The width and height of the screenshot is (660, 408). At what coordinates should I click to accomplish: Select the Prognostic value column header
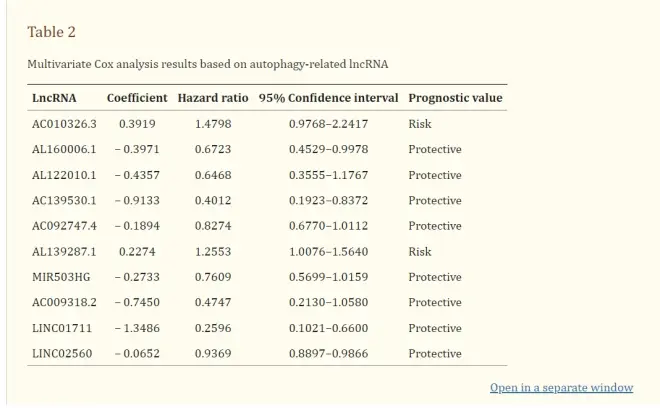click(x=455, y=98)
